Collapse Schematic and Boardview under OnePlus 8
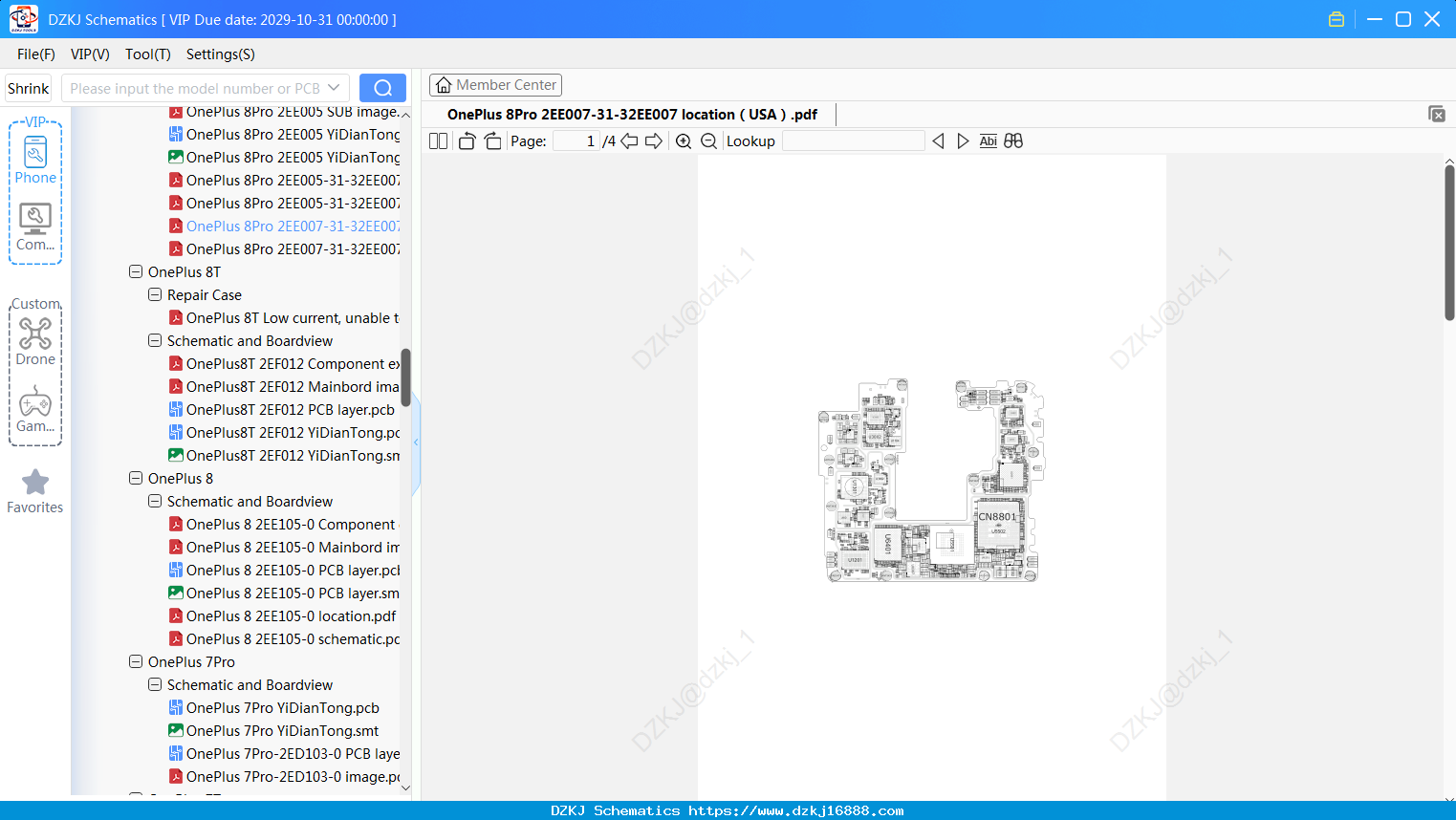The width and height of the screenshot is (1456, 820). [x=155, y=501]
